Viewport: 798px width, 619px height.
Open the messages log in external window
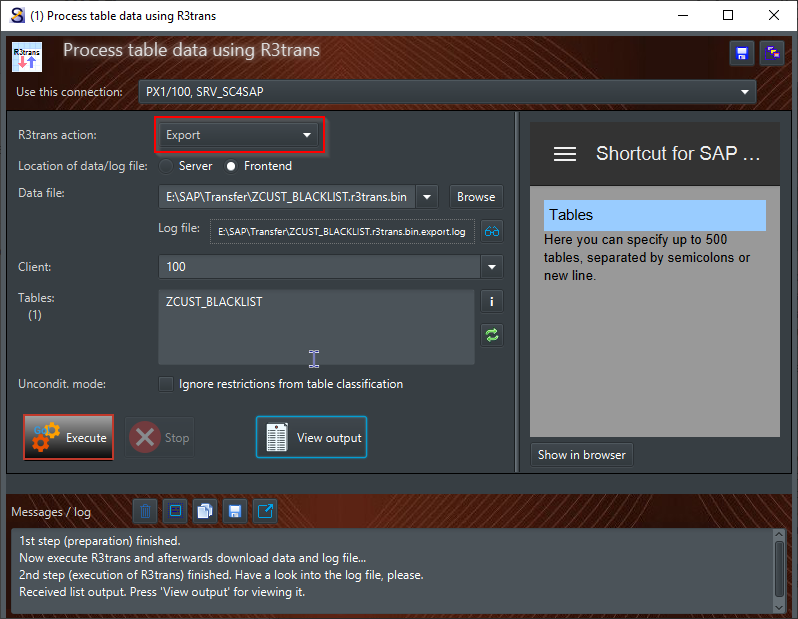click(265, 511)
